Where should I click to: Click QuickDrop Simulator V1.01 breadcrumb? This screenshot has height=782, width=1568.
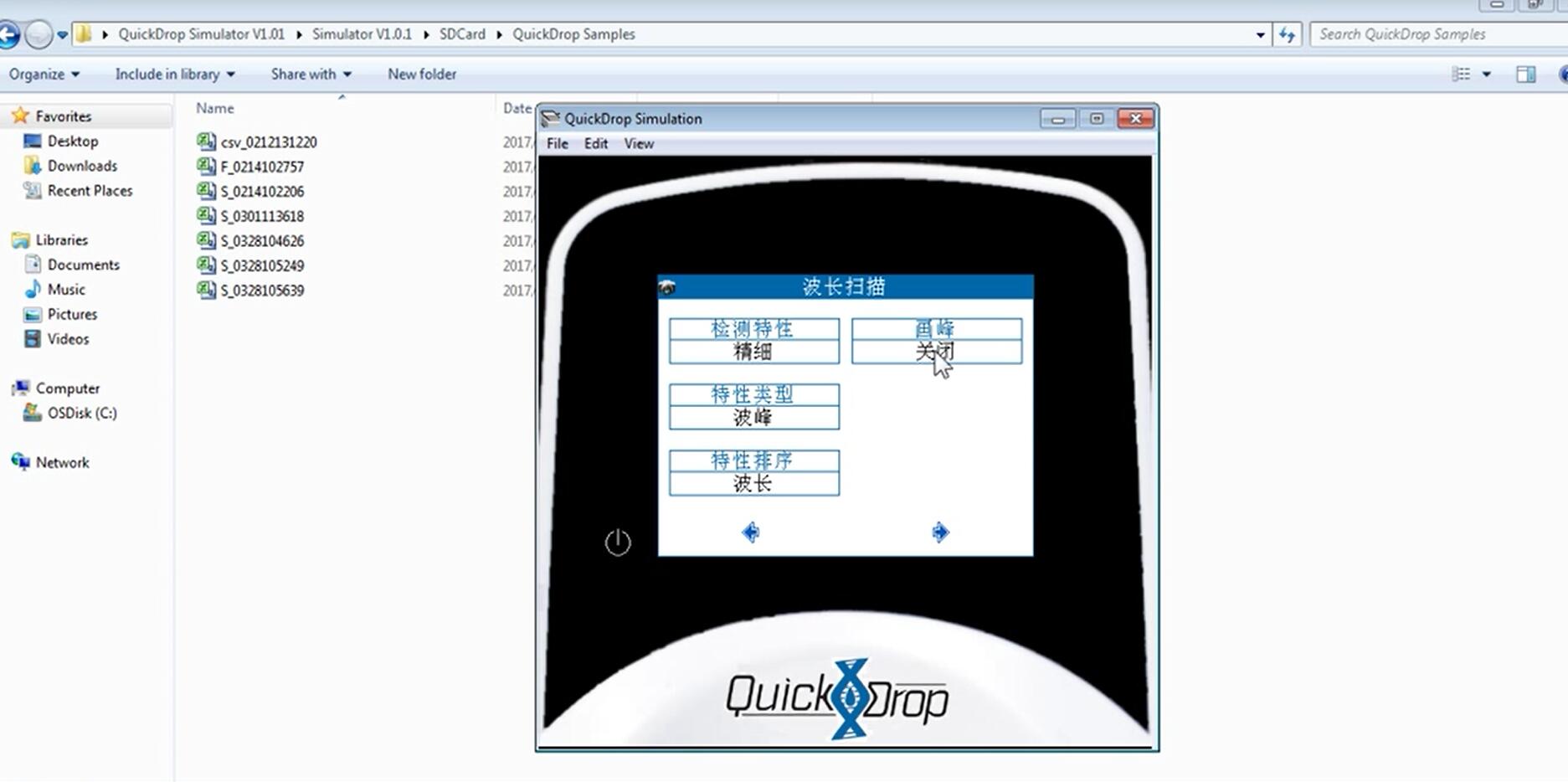coord(202,34)
